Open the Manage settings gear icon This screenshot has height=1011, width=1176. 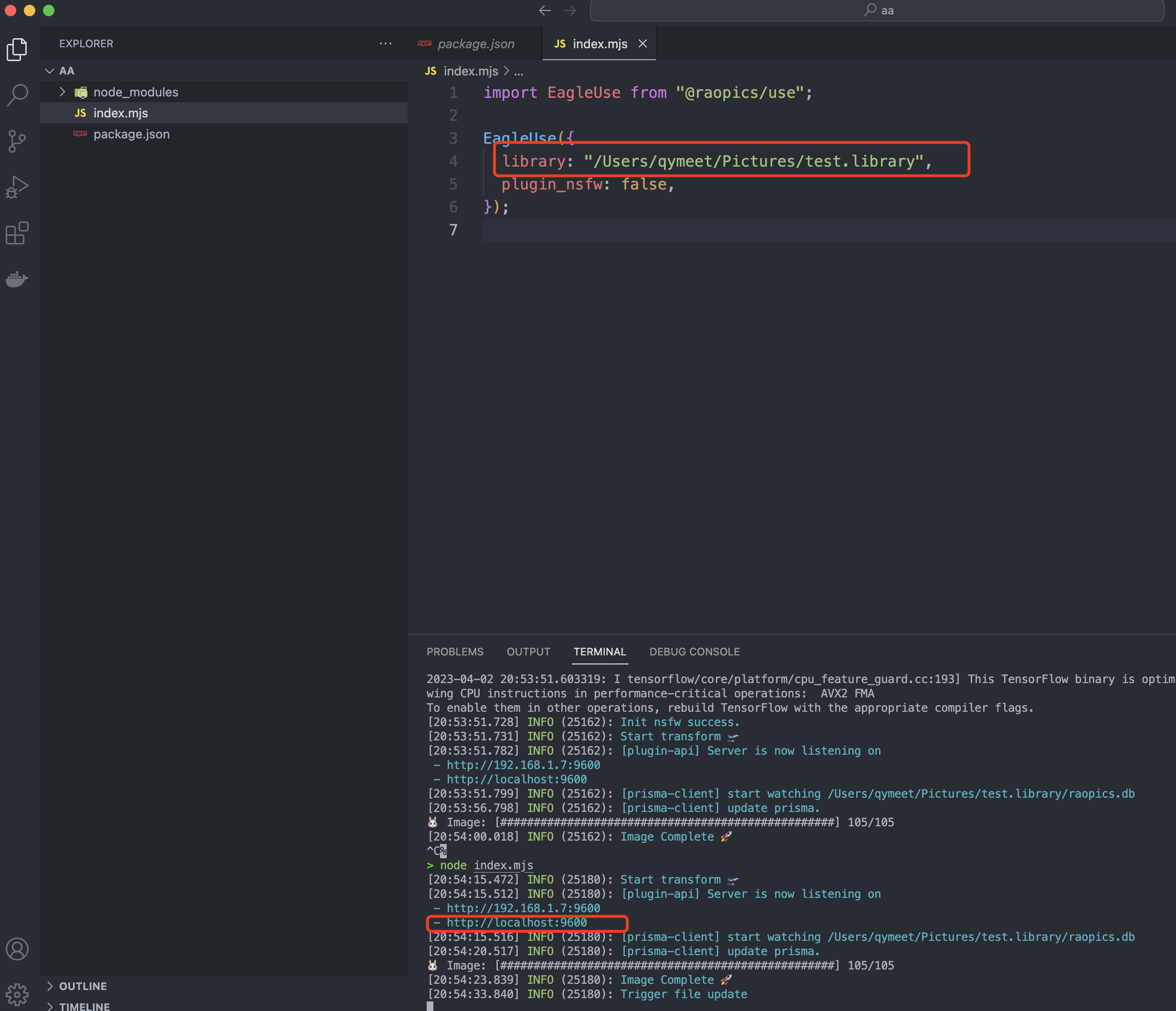pyautogui.click(x=17, y=994)
